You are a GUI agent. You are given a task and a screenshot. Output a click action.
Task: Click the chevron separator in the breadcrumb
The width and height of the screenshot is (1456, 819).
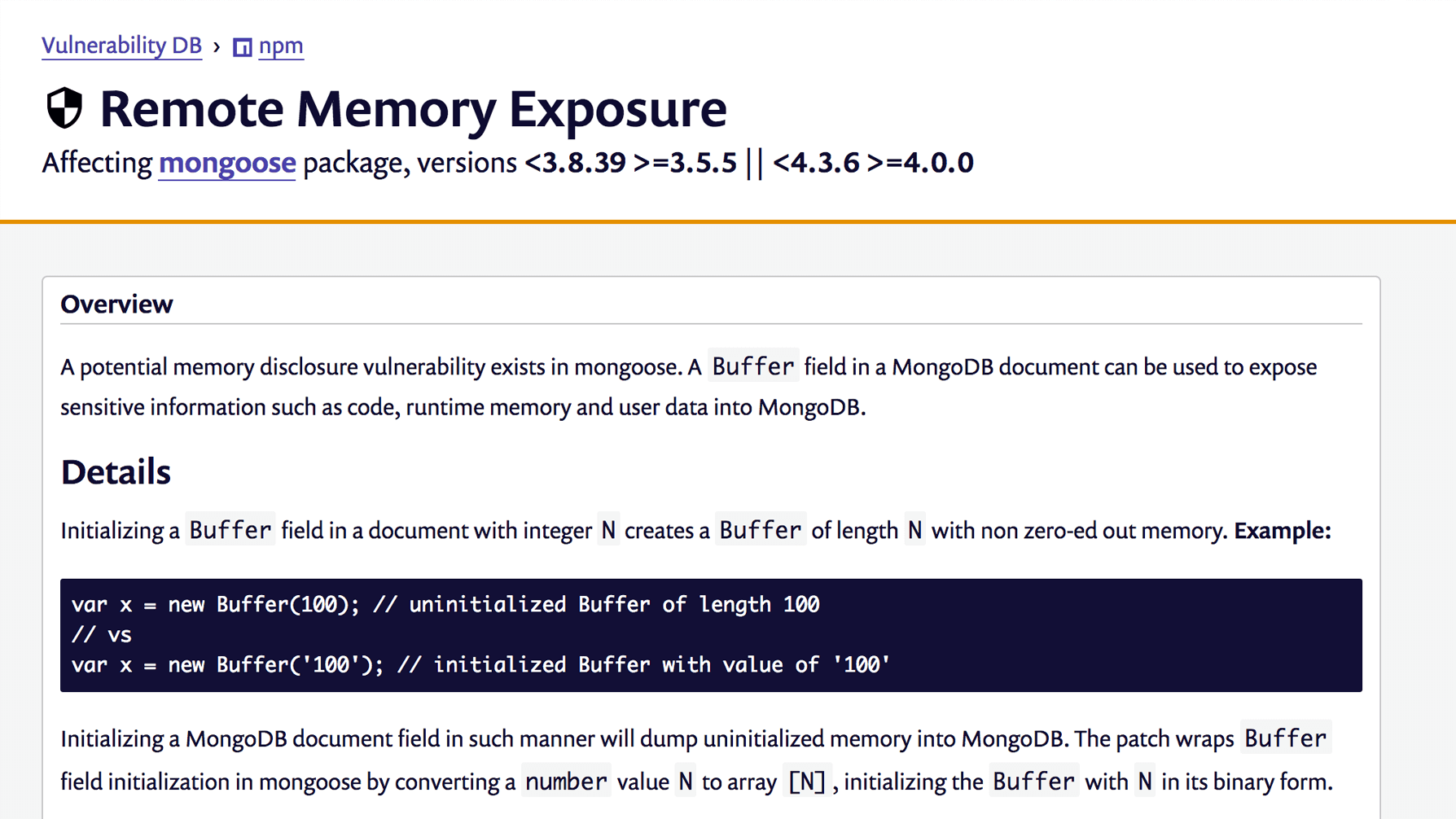click(215, 47)
